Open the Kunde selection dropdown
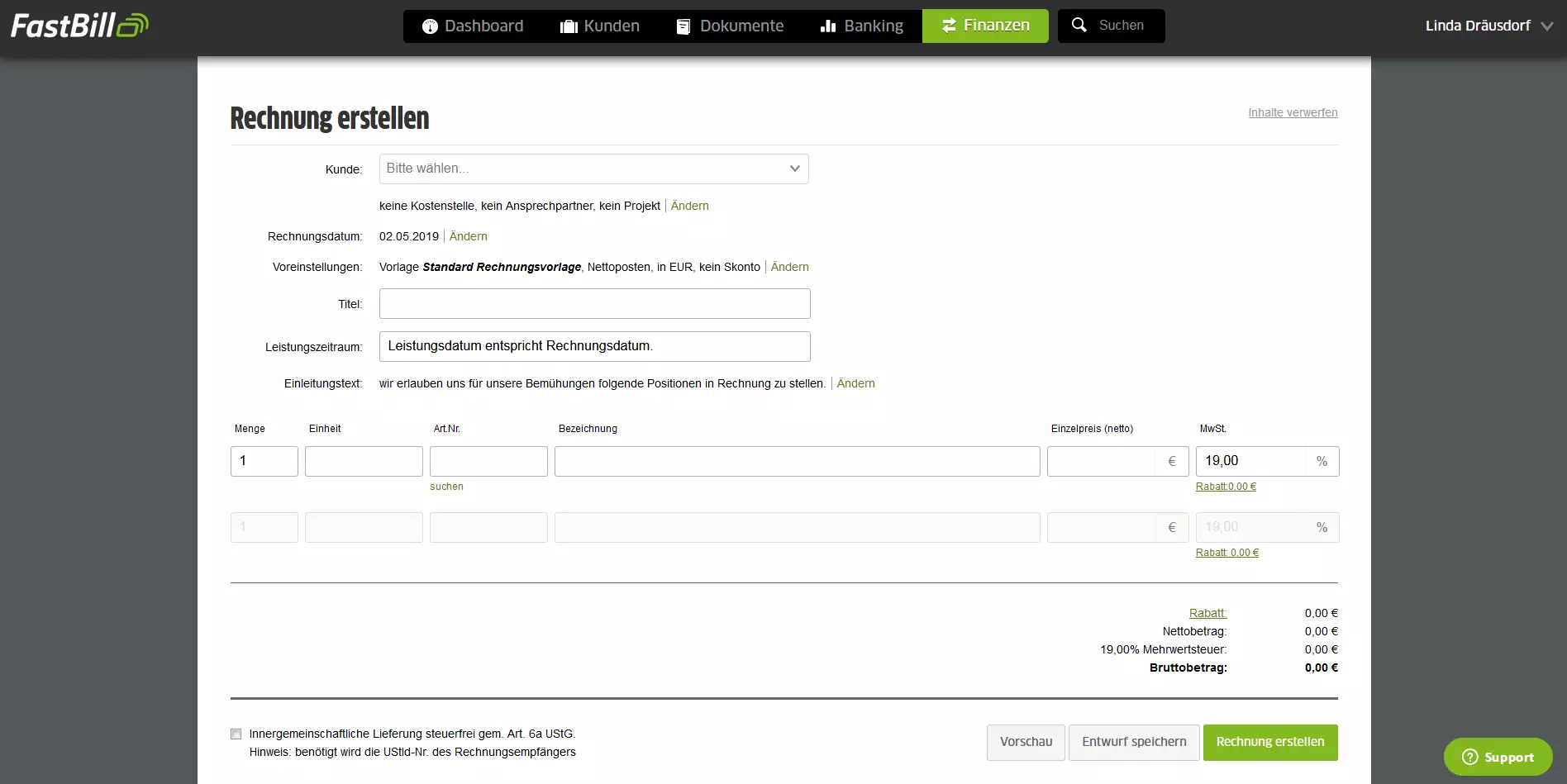 593,169
